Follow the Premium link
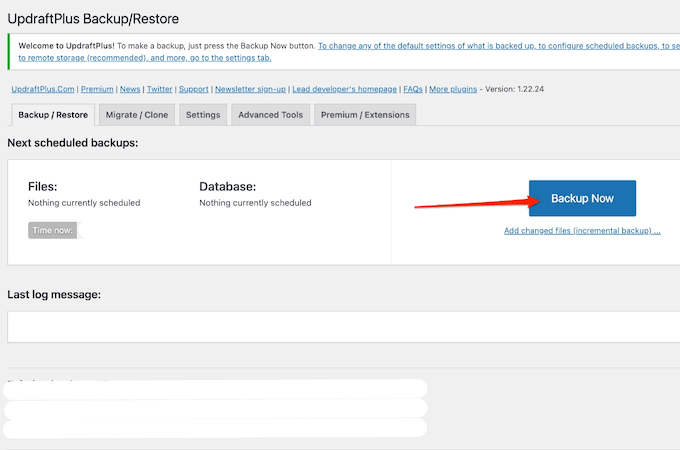This screenshot has width=680, height=450. point(97,89)
